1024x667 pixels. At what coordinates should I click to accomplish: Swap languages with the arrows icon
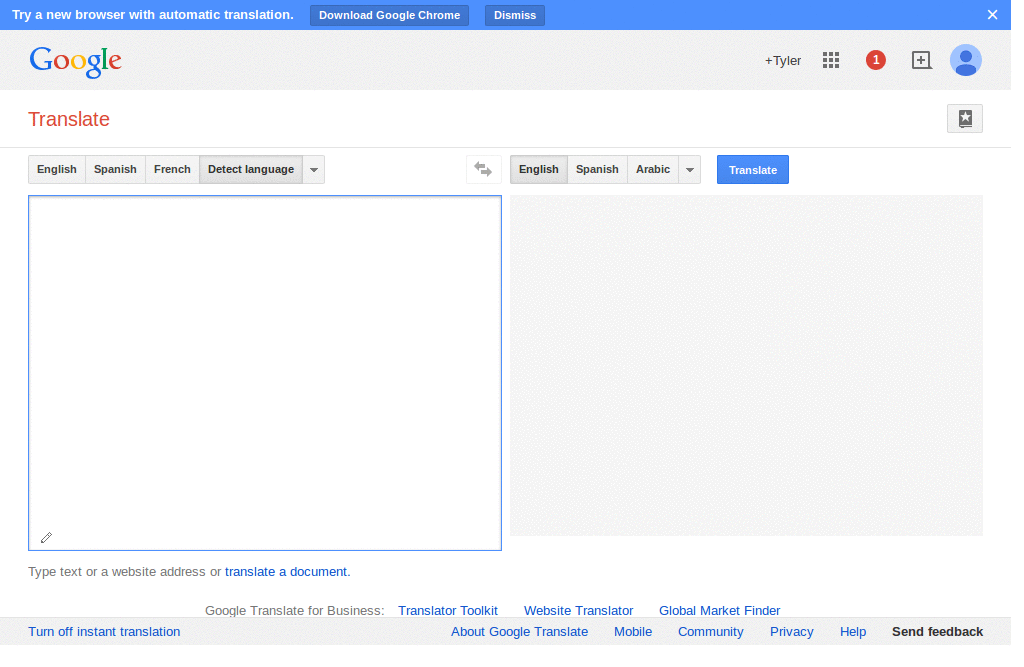tap(483, 169)
